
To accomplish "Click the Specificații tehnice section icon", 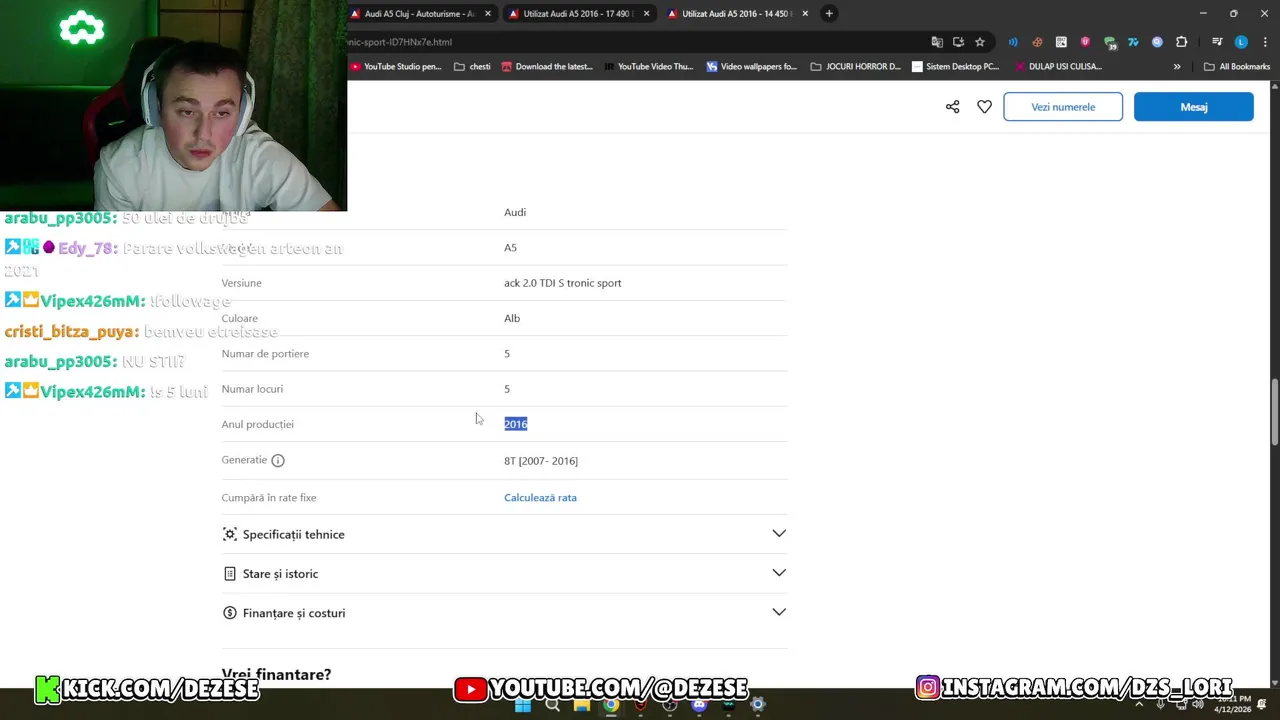I will coord(230,534).
